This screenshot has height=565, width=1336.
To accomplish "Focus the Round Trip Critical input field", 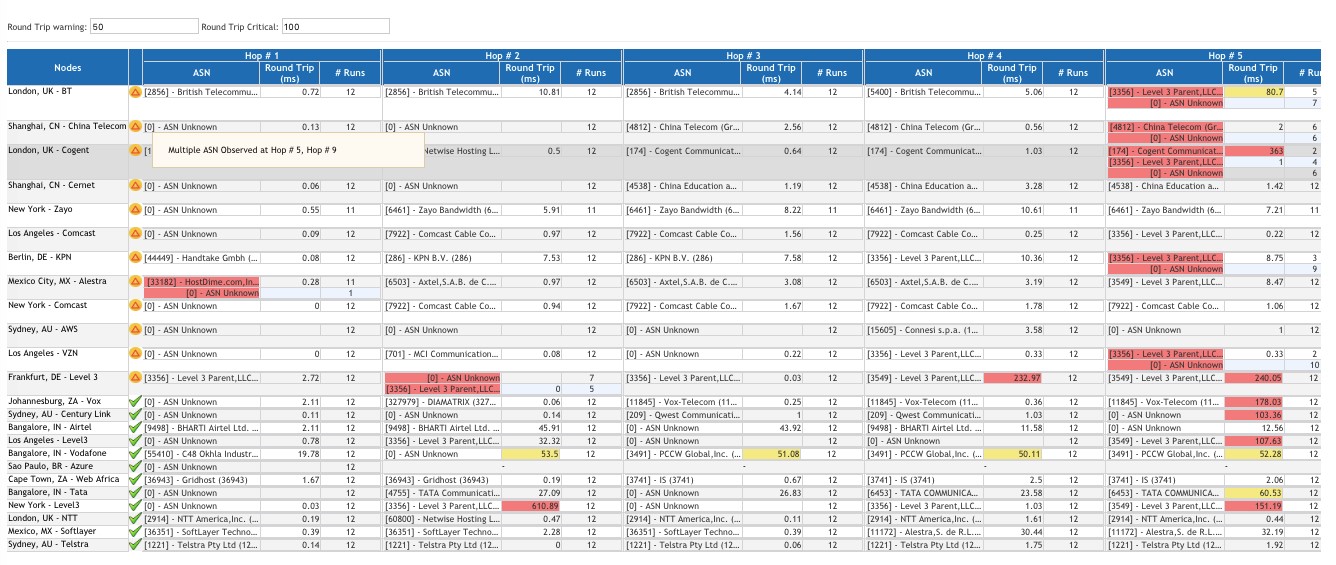I will tap(335, 26).
